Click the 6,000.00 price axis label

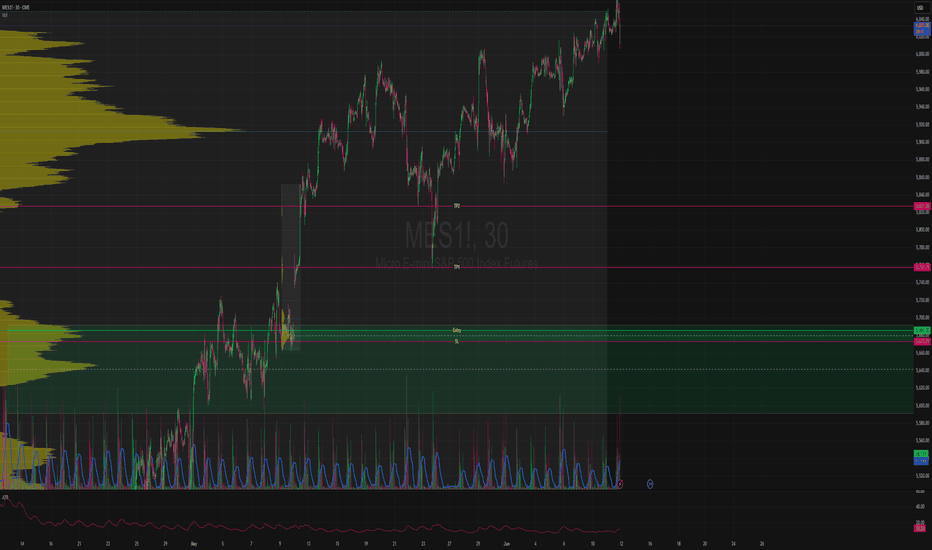click(922, 54)
